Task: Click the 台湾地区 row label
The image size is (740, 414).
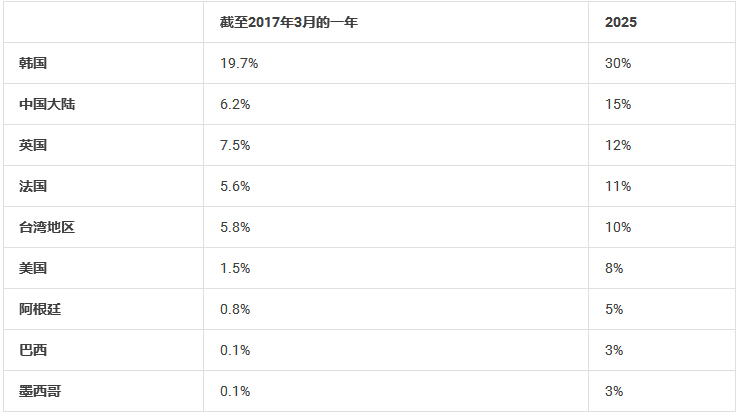Action: pyautogui.click(x=47, y=228)
